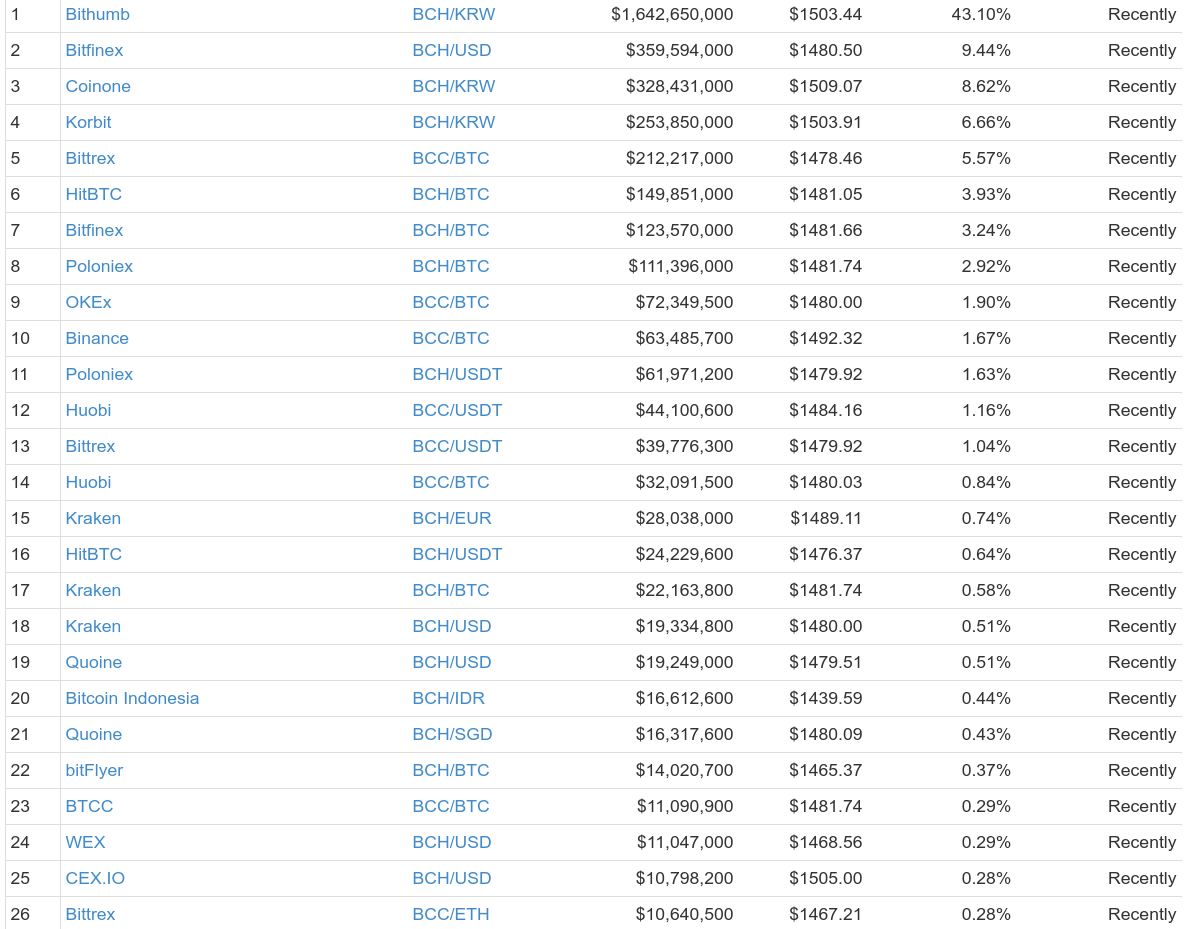Open BCH/USD pair in row 2

(451, 50)
